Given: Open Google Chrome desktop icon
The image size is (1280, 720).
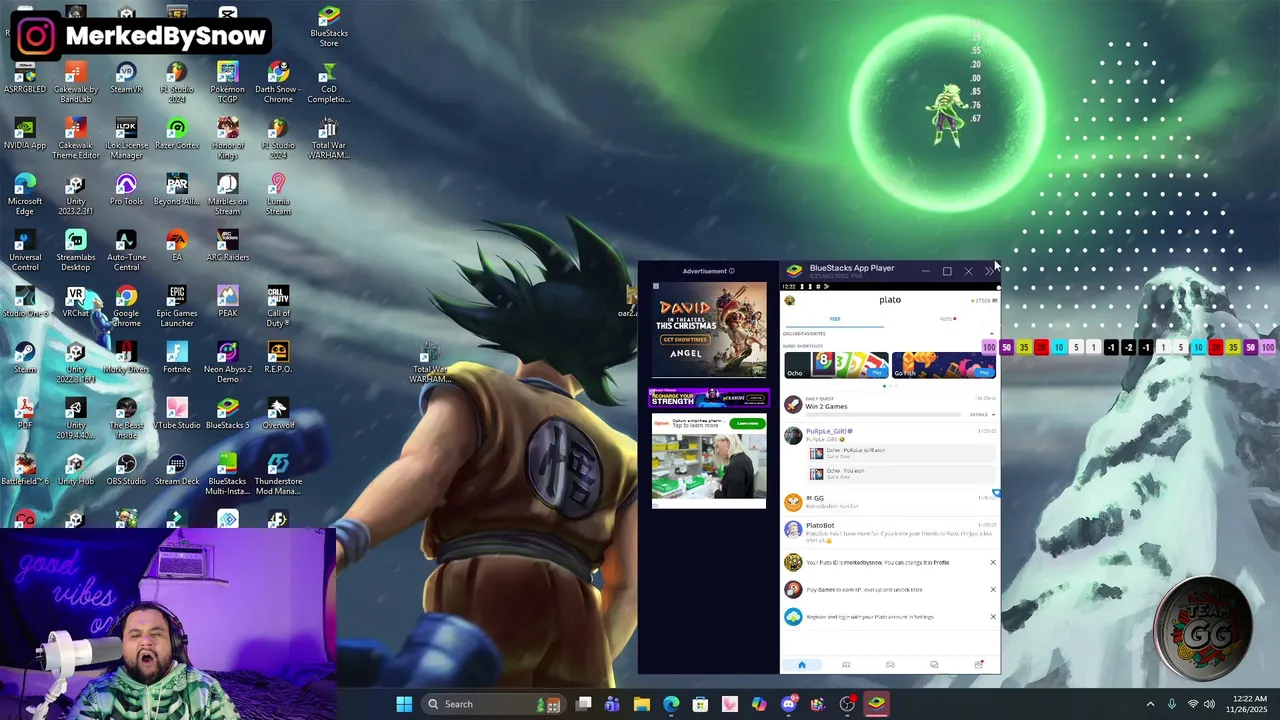Looking at the screenshot, I should click(126, 307).
